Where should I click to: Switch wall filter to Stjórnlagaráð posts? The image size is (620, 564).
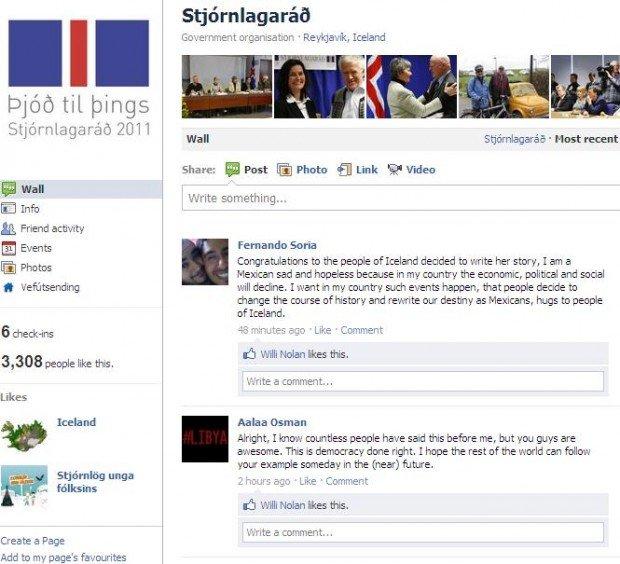tap(514, 139)
